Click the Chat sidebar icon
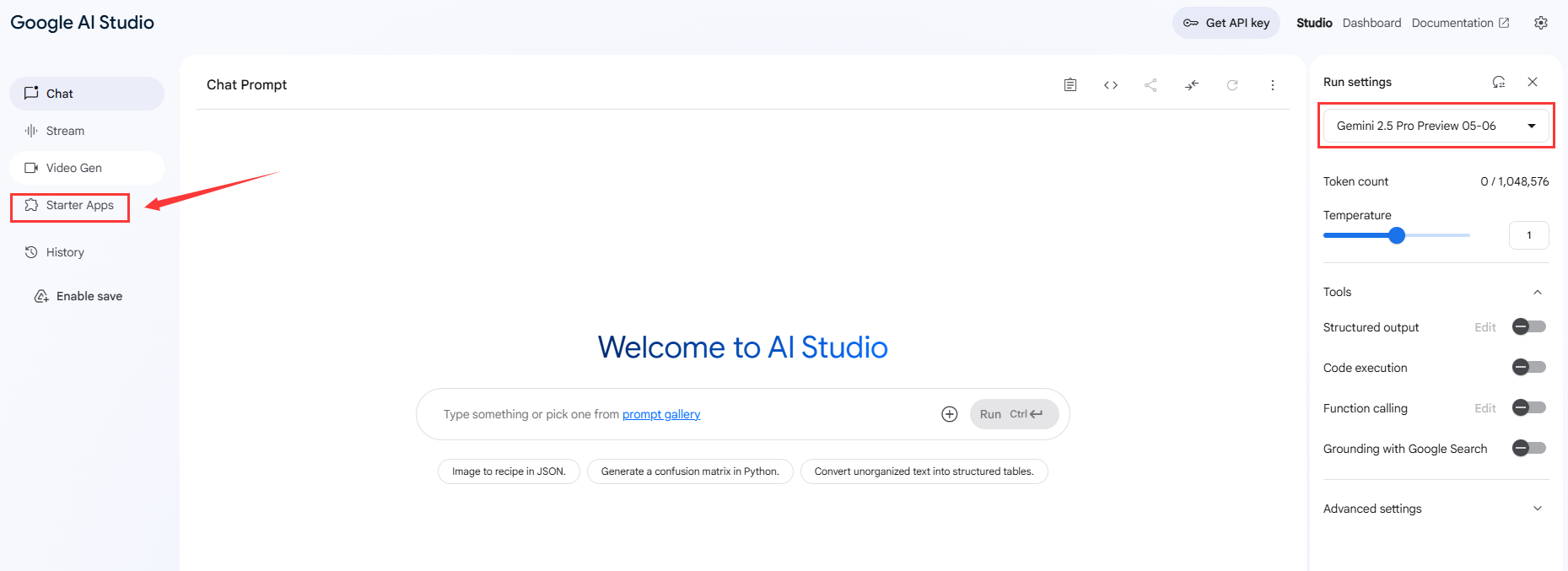1568x571 pixels. point(31,94)
